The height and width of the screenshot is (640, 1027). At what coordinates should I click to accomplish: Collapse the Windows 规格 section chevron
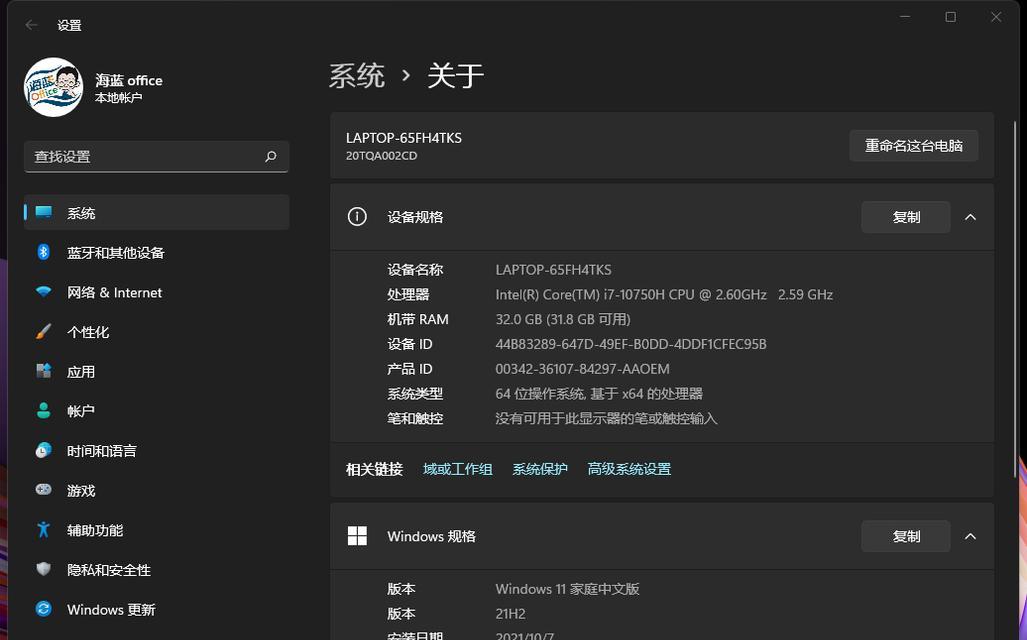coord(970,536)
